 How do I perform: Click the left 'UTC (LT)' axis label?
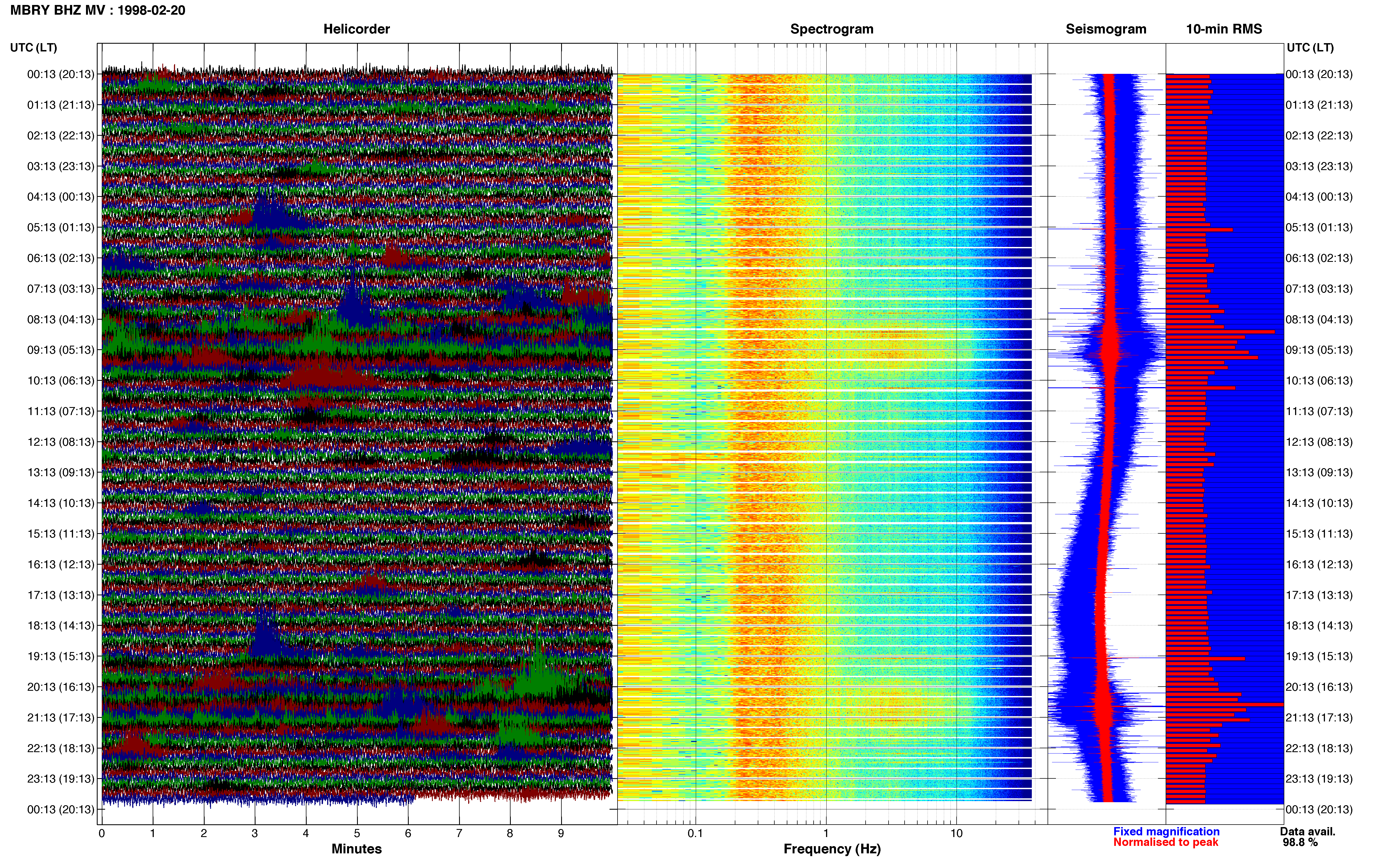pos(33,48)
